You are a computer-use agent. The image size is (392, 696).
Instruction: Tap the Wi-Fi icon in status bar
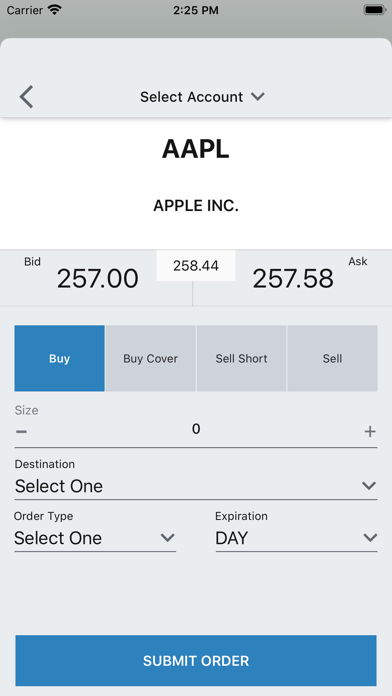tap(55, 10)
